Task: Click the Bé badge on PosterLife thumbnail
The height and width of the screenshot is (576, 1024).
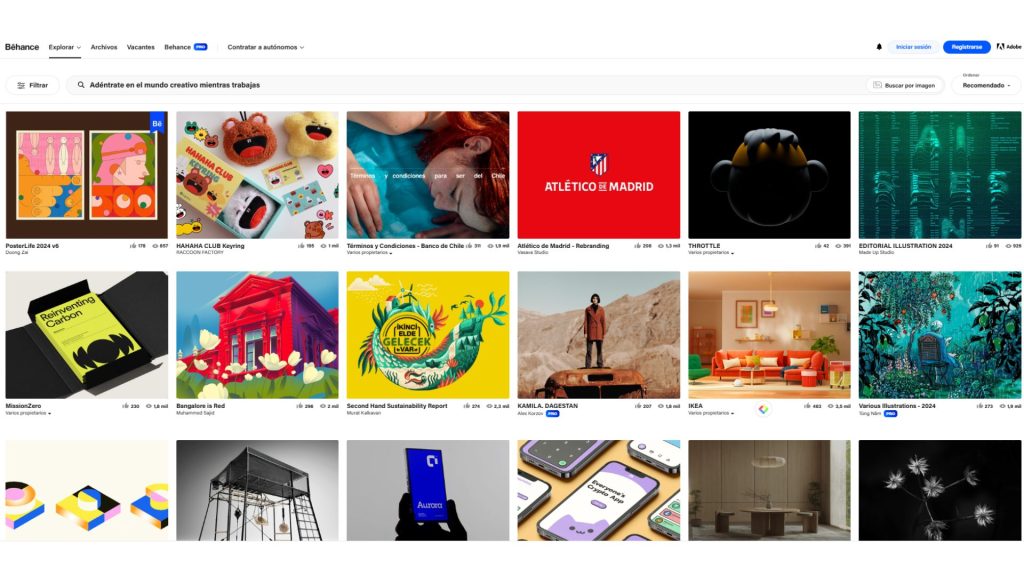Action: 157,123
